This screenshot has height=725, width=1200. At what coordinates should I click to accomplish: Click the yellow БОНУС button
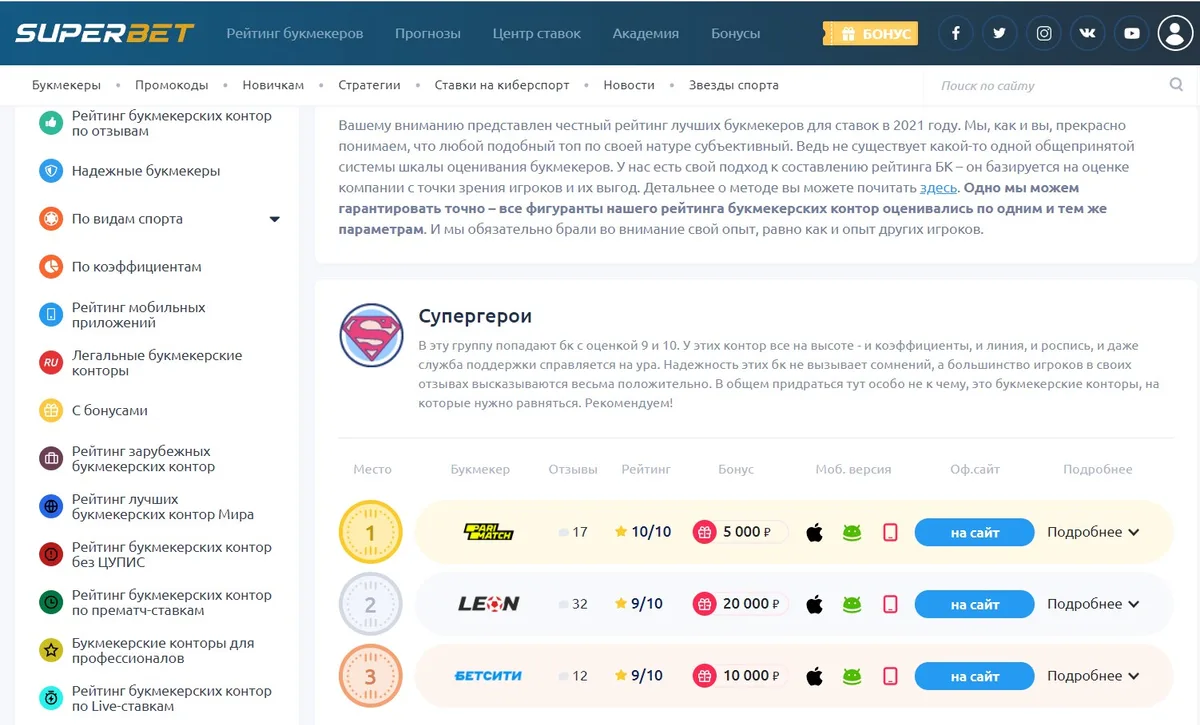(x=871, y=33)
